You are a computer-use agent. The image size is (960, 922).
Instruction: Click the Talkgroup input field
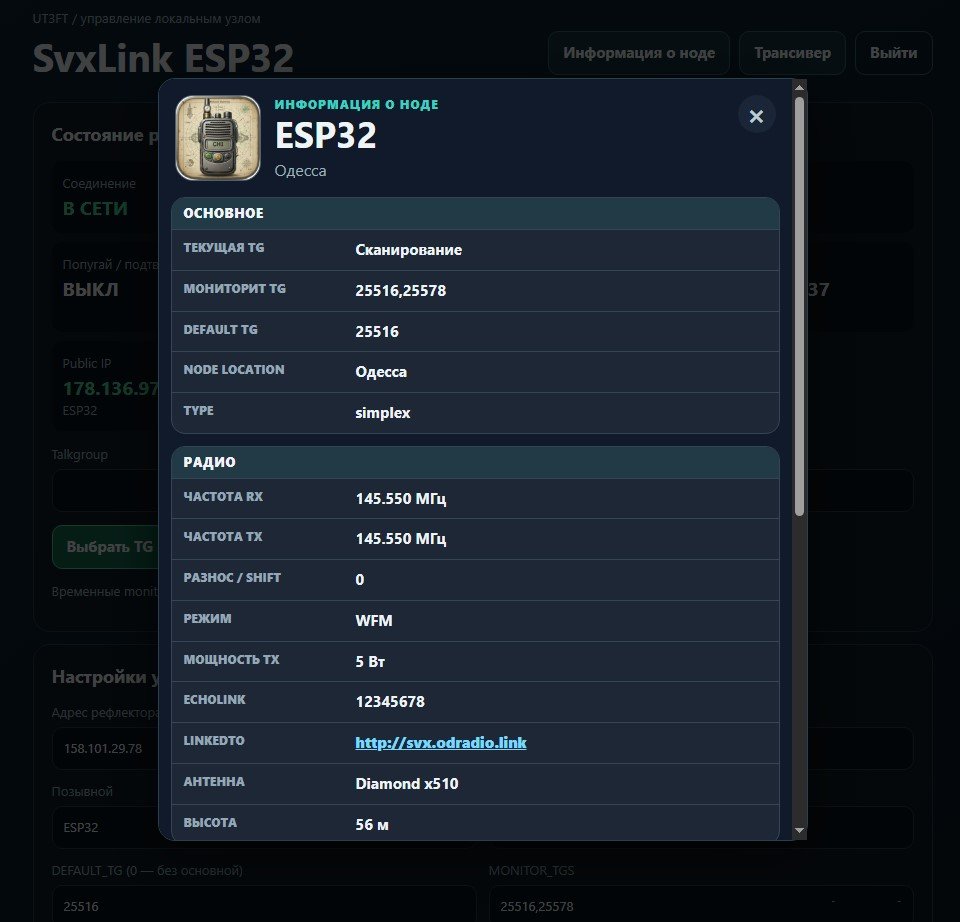click(x=105, y=490)
